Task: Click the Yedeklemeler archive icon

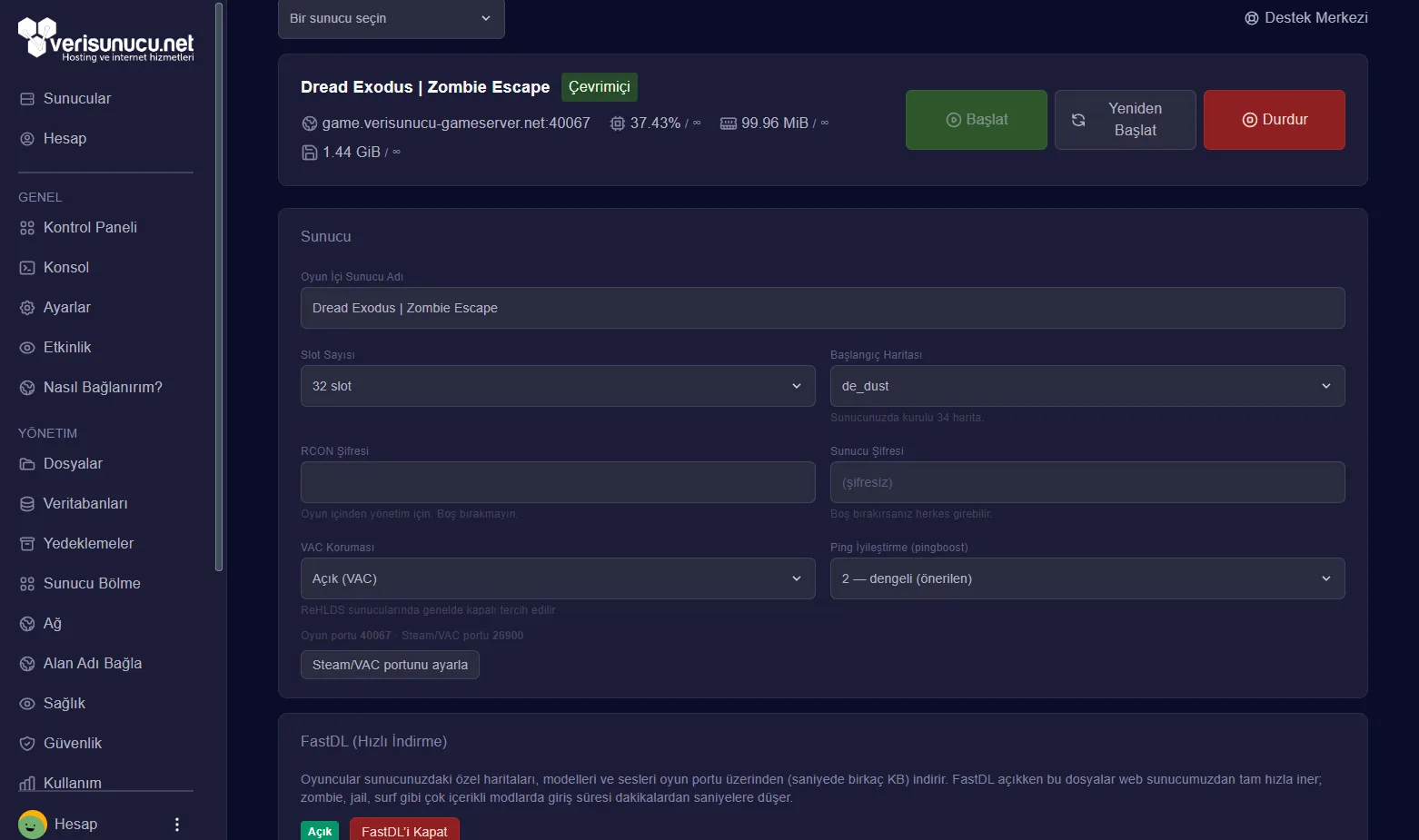Action: [x=27, y=544]
